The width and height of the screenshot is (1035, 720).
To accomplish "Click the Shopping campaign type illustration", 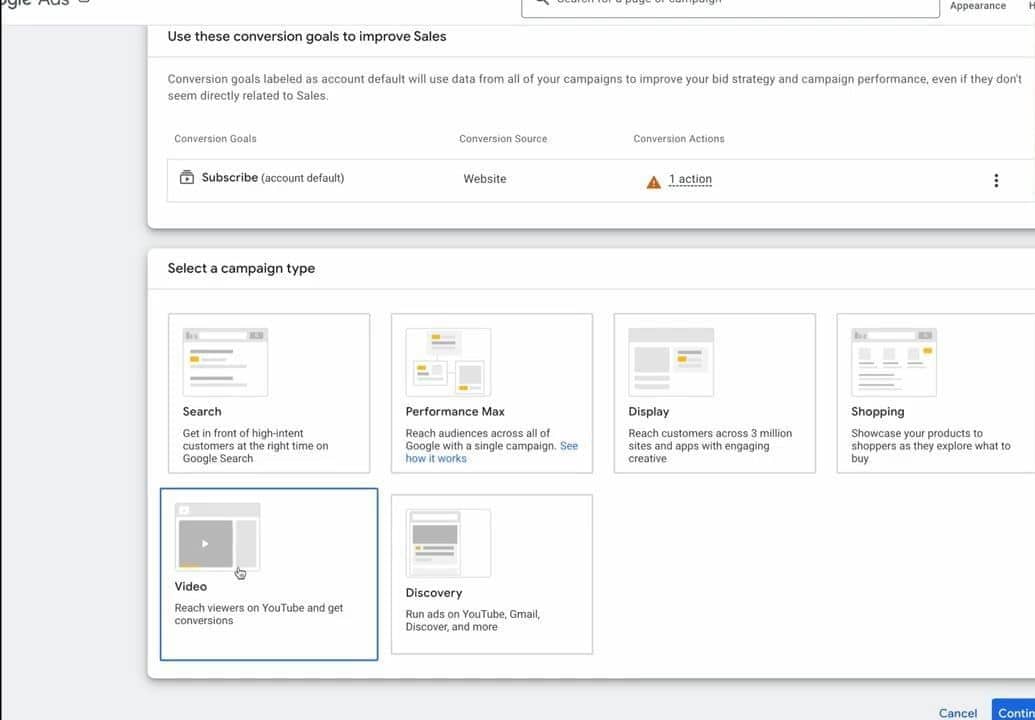I will pos(893,362).
